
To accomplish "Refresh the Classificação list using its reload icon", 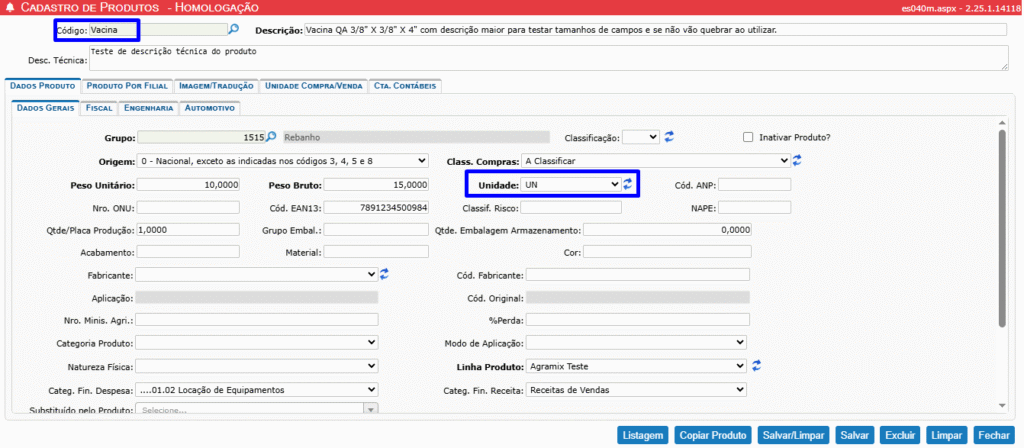I will 670,137.
